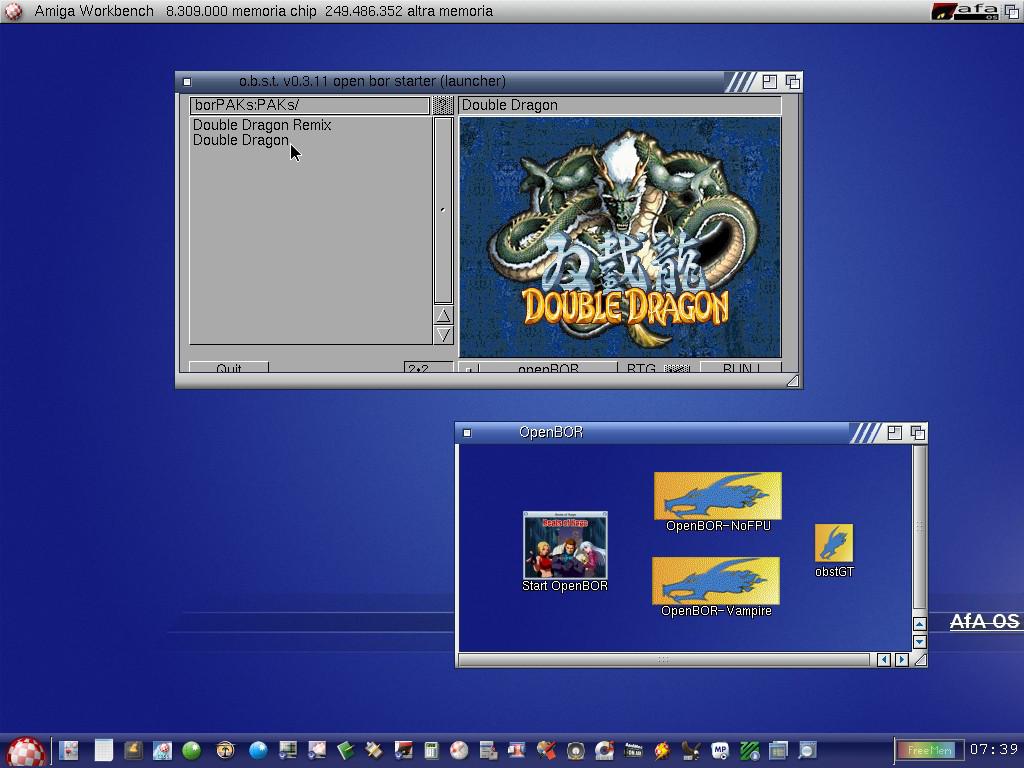This screenshot has width=1024, height=768.
Task: Open the MP media player icon in taskbar
Action: coord(720,750)
